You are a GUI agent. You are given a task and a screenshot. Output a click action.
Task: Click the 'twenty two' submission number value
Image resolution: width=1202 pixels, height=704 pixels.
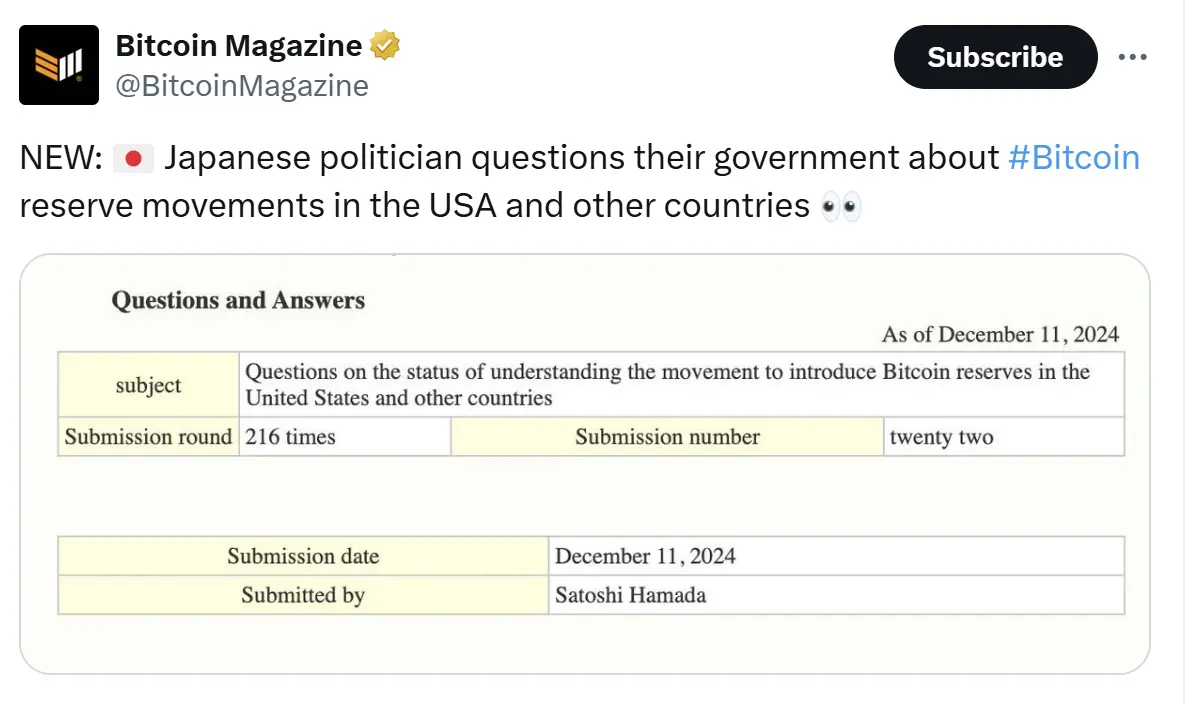pyautogui.click(x=940, y=436)
